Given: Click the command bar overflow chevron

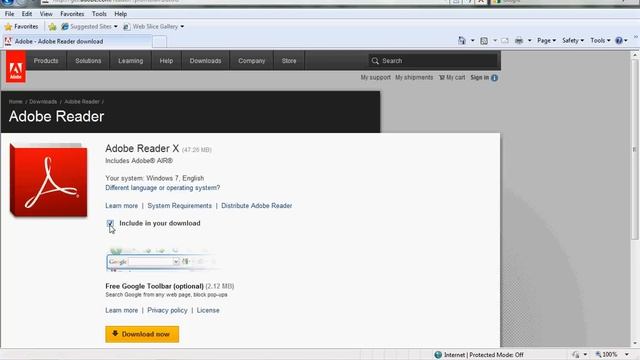Looking at the screenshot, I should [x=636, y=37].
